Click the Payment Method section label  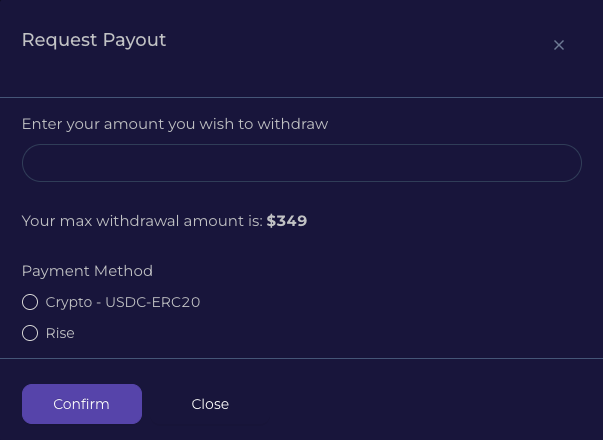pos(87,271)
